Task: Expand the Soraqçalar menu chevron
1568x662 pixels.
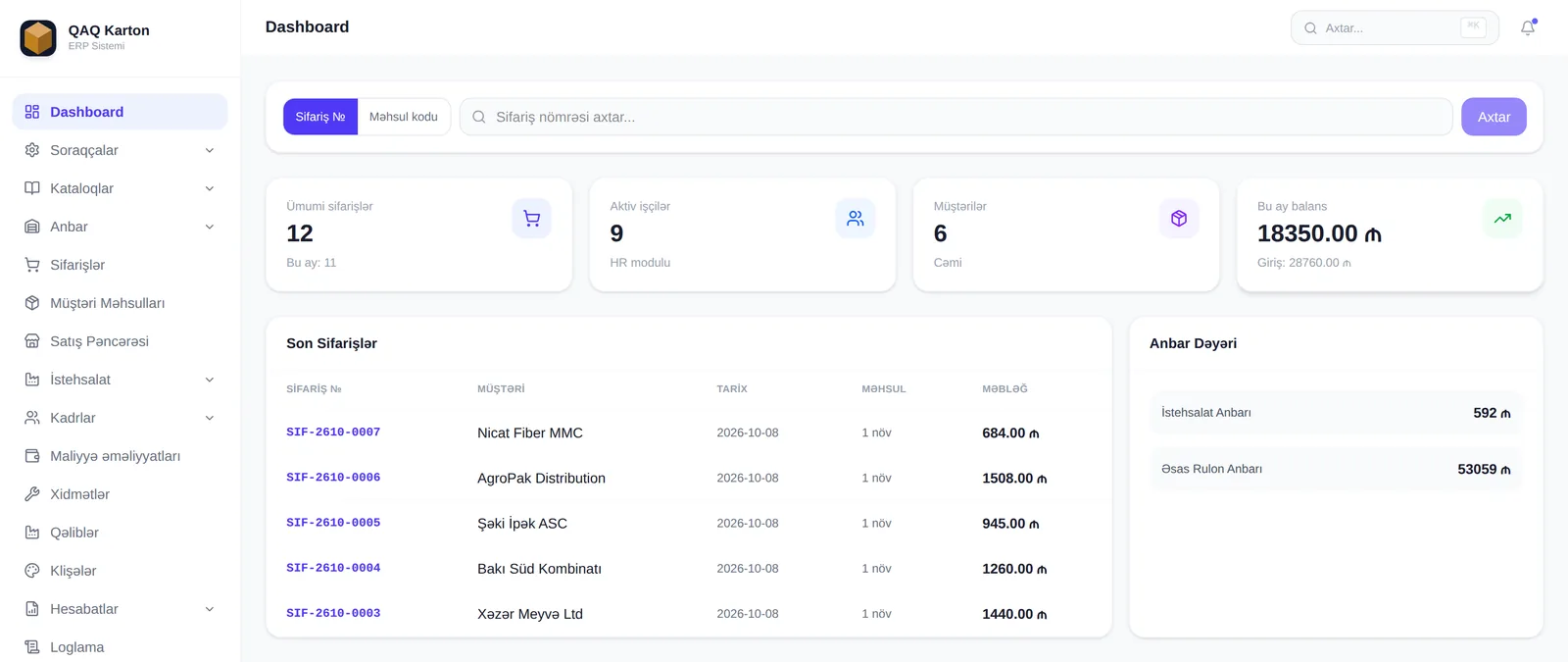Action: pos(210,150)
